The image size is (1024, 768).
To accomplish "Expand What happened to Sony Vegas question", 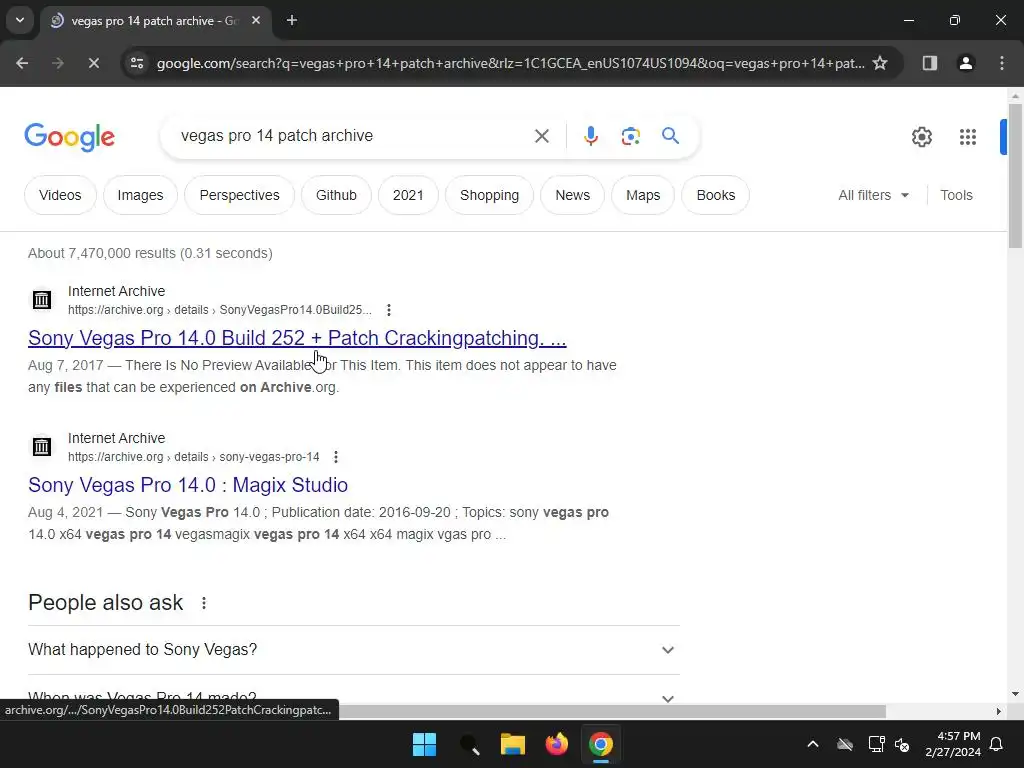I will (353, 650).
